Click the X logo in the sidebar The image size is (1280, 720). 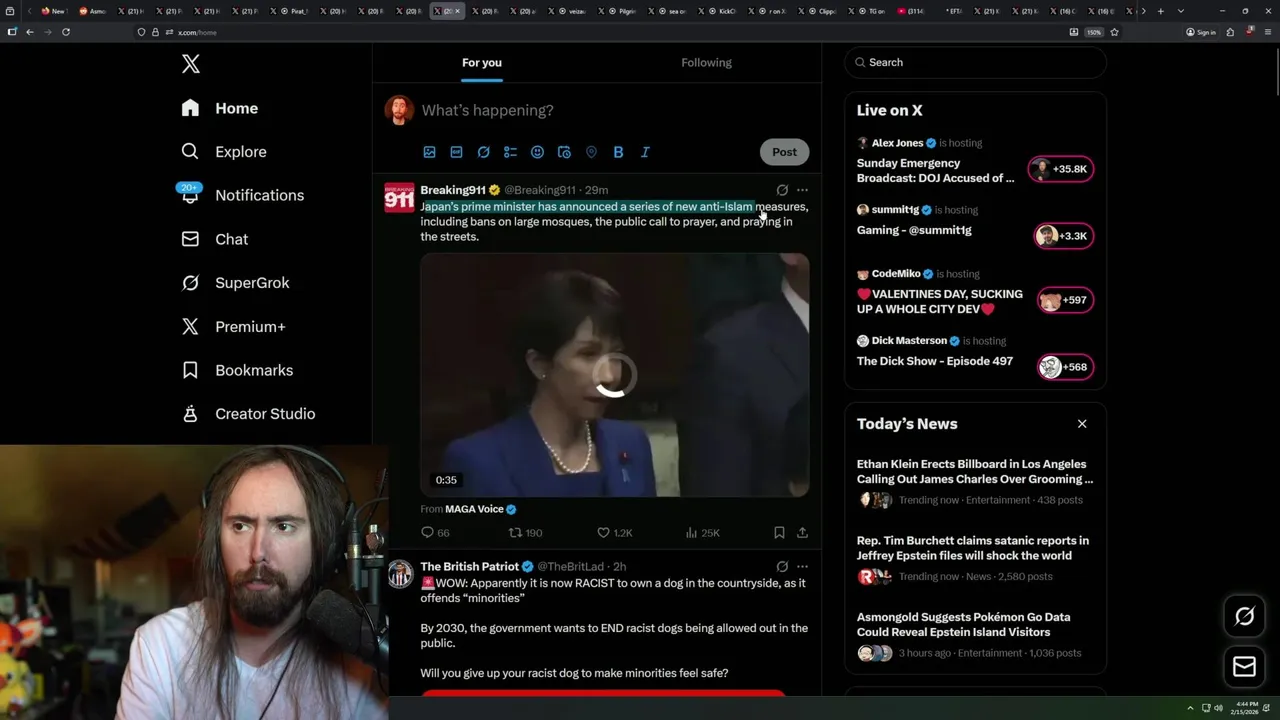click(191, 64)
